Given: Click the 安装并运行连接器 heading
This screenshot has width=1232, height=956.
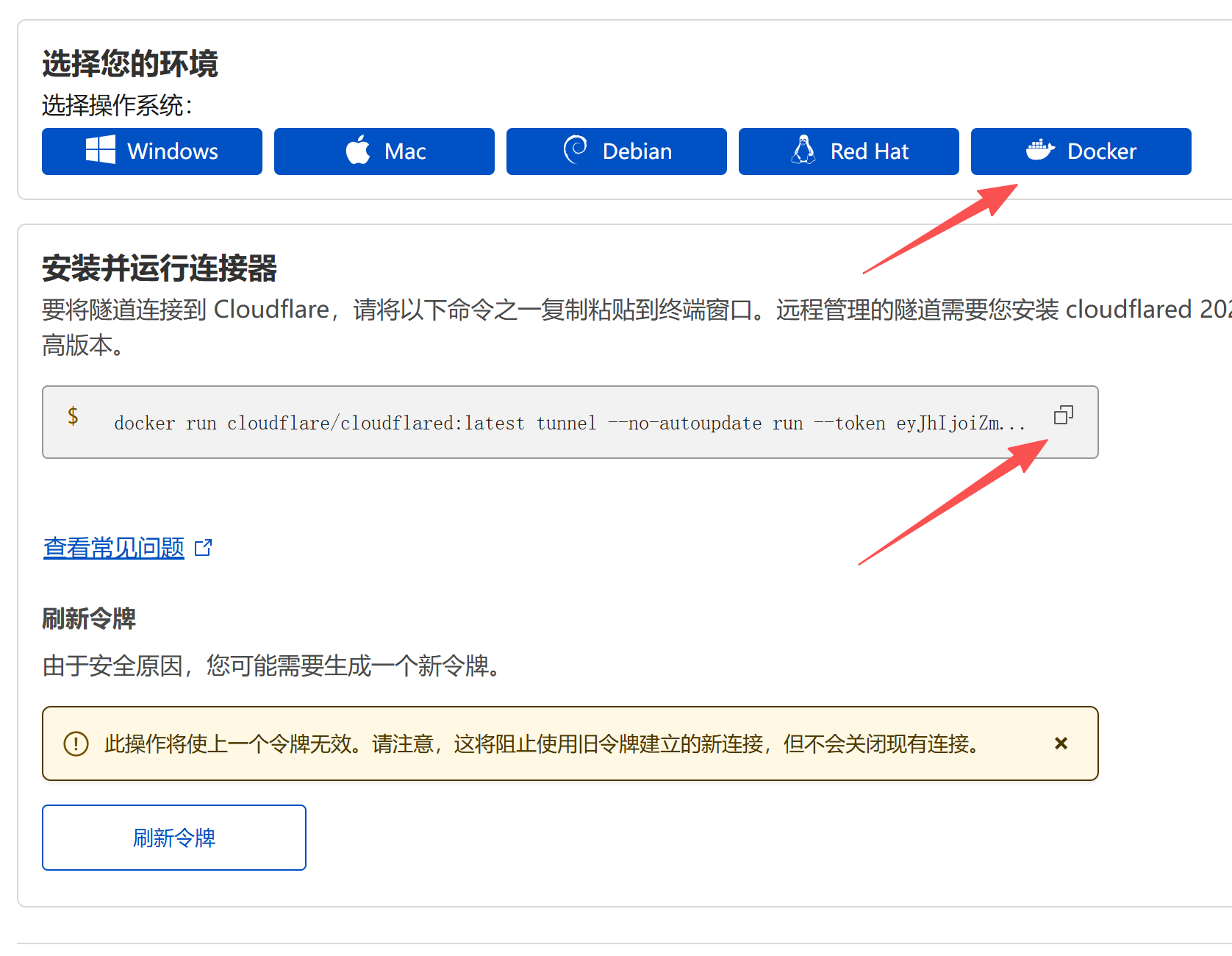Looking at the screenshot, I should click(160, 268).
